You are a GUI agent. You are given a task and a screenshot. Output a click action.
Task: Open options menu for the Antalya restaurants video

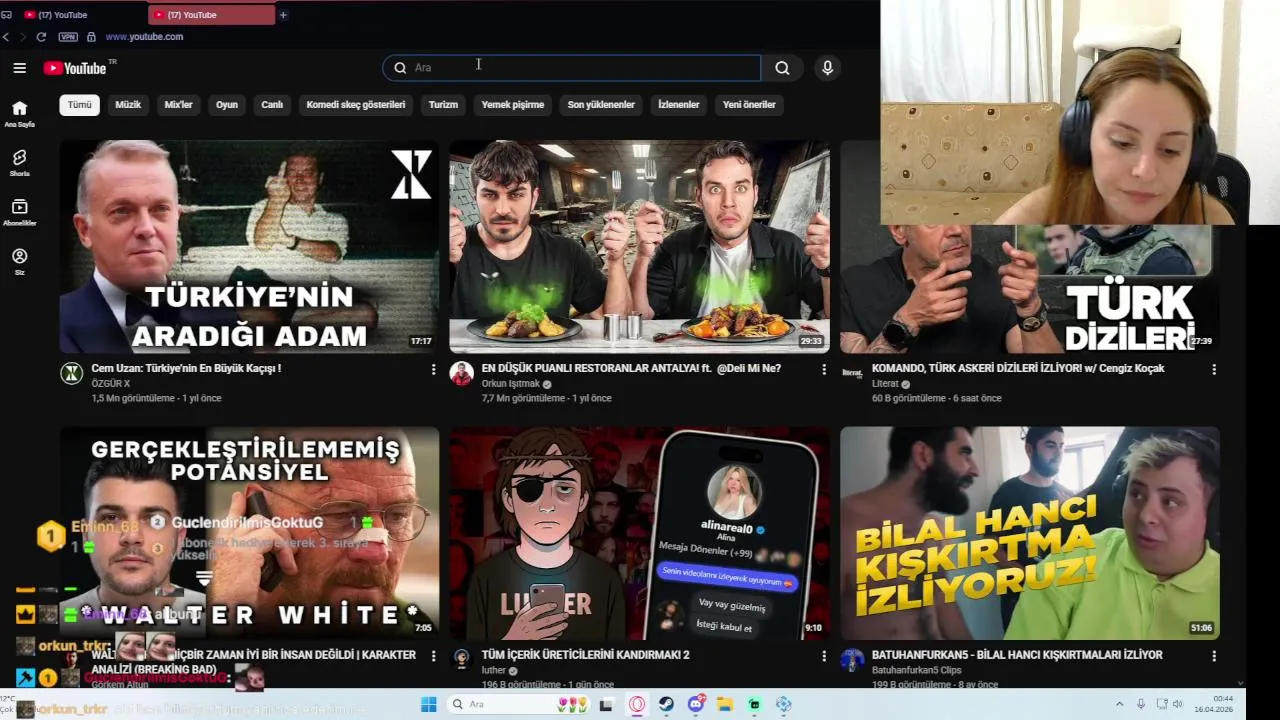tap(824, 369)
